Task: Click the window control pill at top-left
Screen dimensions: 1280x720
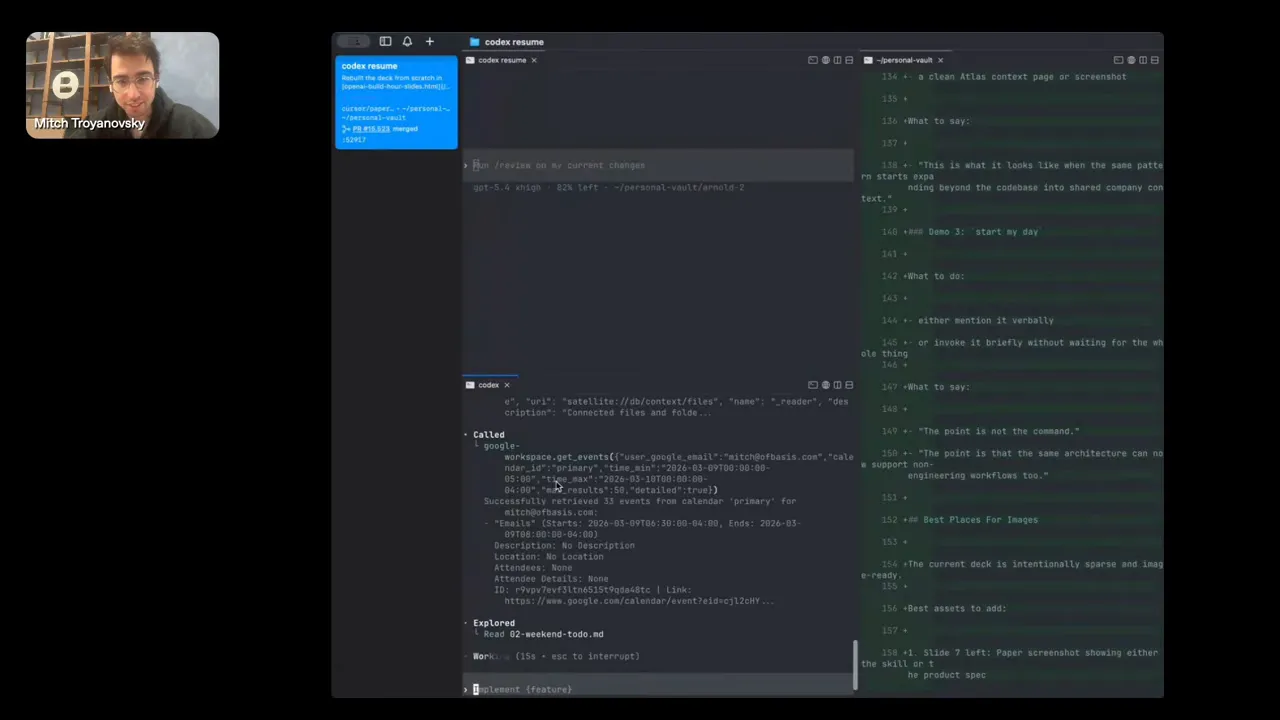Action: pos(353,42)
